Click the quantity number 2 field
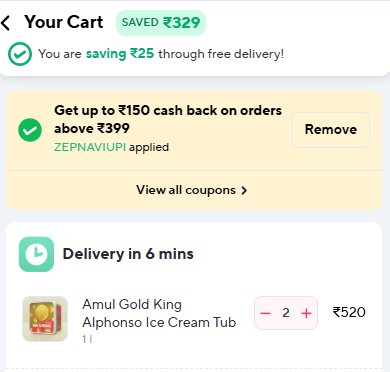This screenshot has width=390, height=372. 286,313
